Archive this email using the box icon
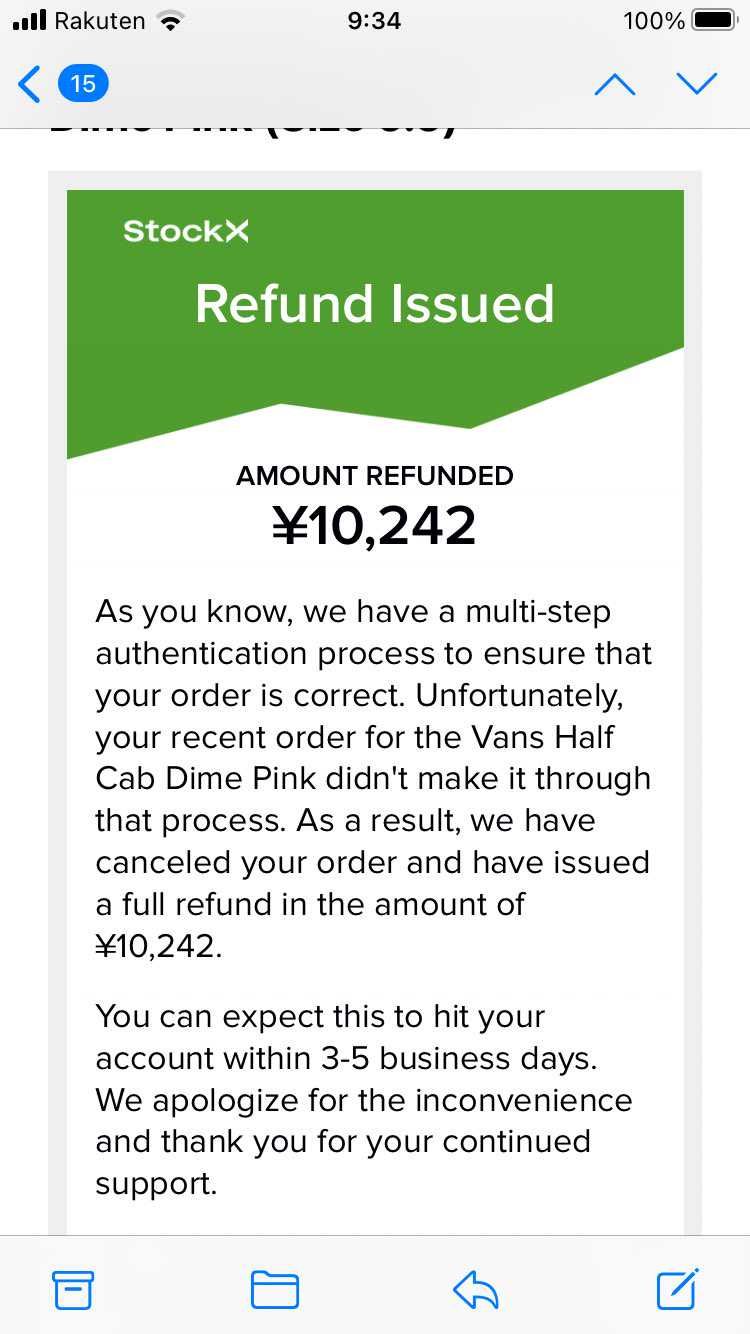This screenshot has height=1334, width=750. pos(73,1290)
